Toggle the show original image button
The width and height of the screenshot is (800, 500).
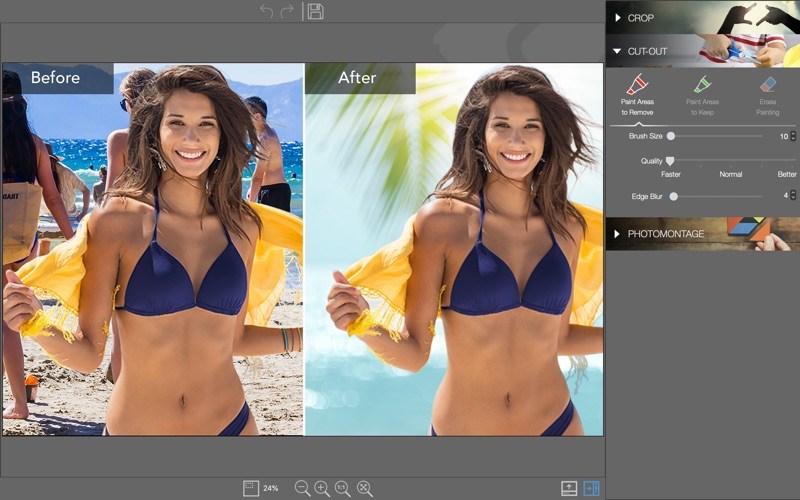(x=569, y=488)
